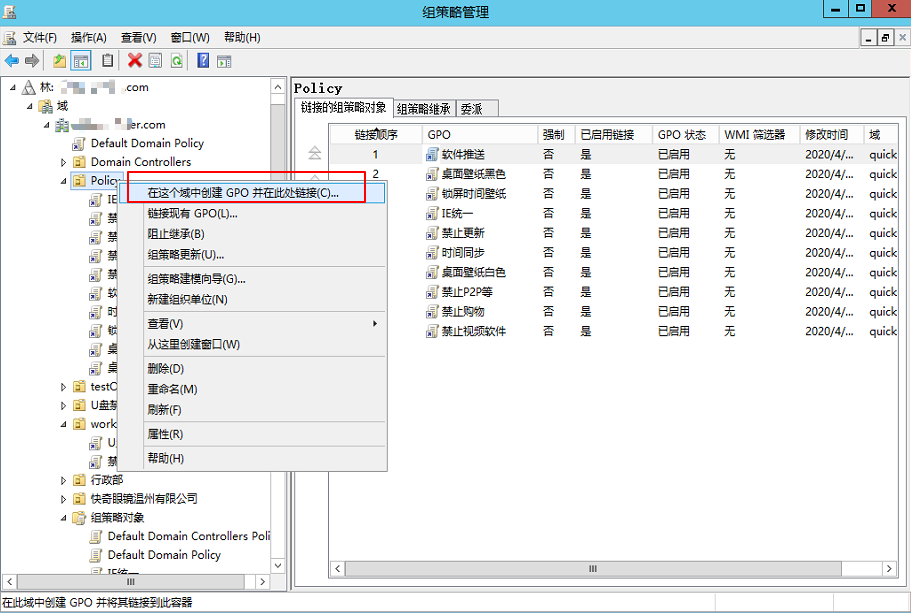Click the clipboard paste toolbar icon
Screen dimensions: 911x613
[107, 61]
